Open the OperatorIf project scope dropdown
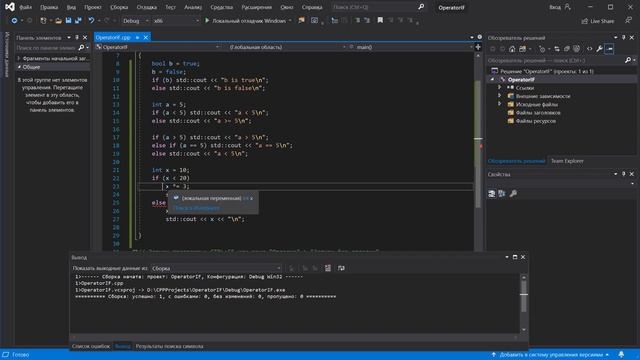Screen dimensions: 640x360 click(158, 47)
